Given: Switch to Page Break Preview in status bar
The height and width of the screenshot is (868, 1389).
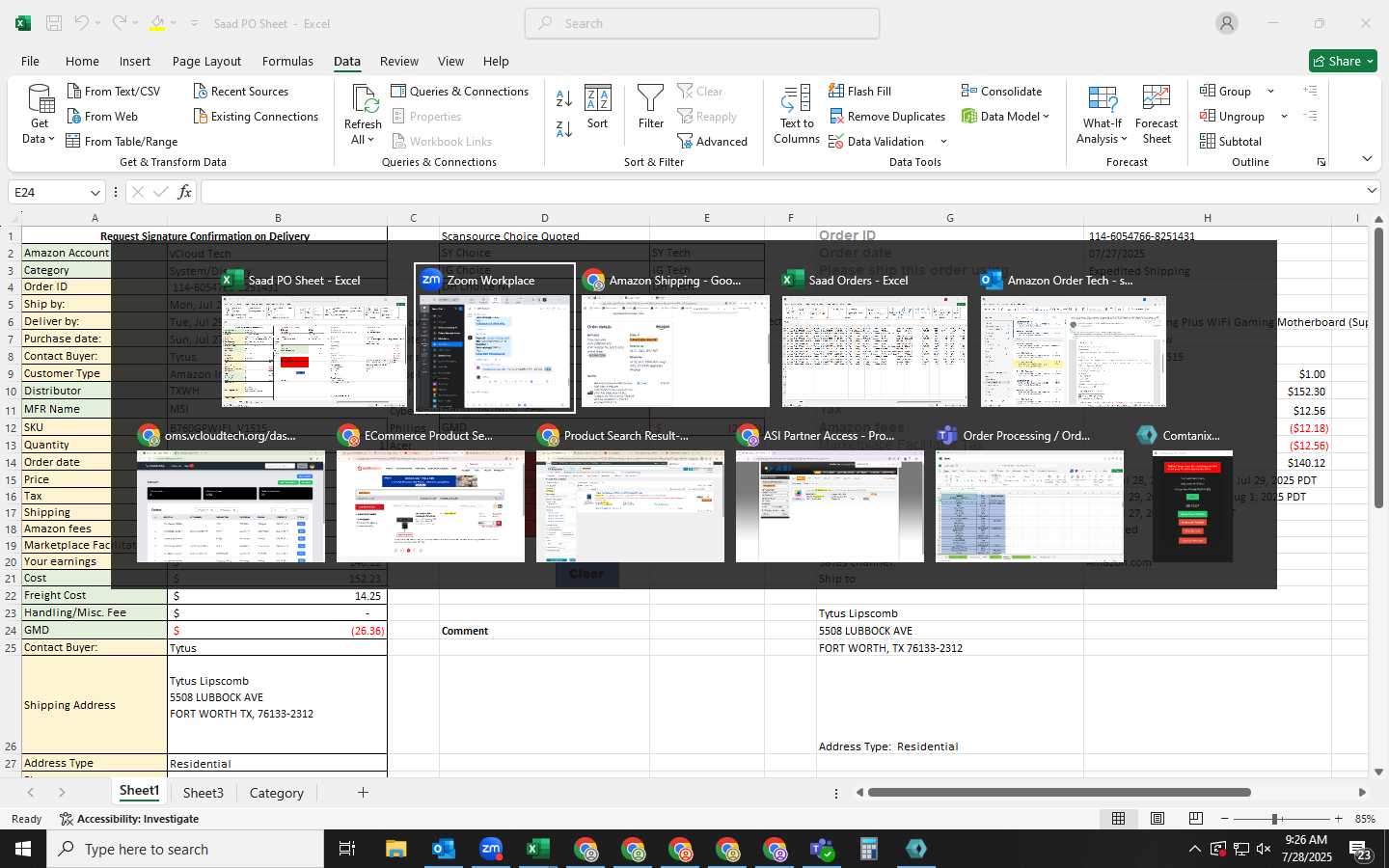Looking at the screenshot, I should (1196, 818).
